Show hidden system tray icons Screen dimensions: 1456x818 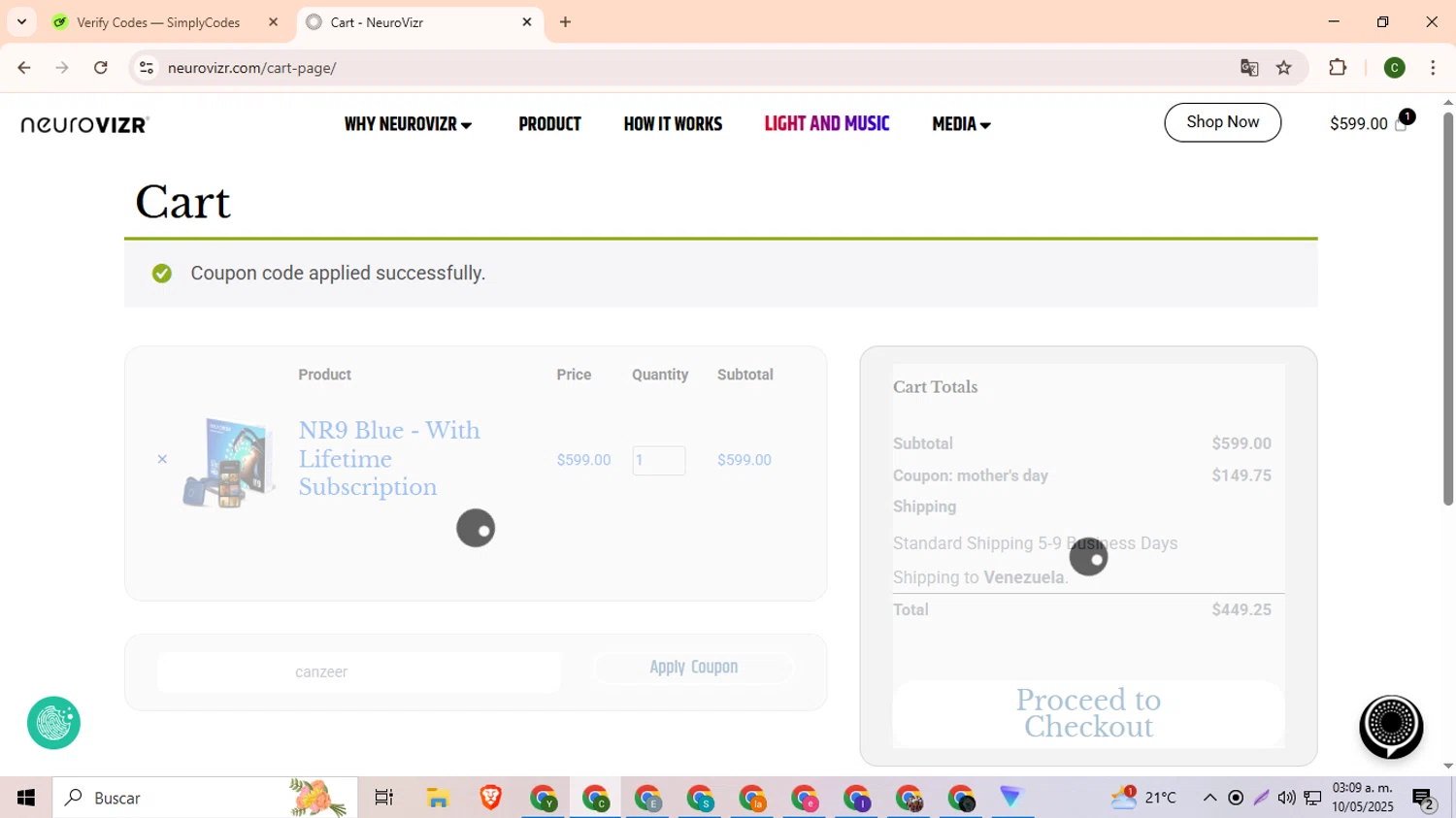click(1209, 798)
